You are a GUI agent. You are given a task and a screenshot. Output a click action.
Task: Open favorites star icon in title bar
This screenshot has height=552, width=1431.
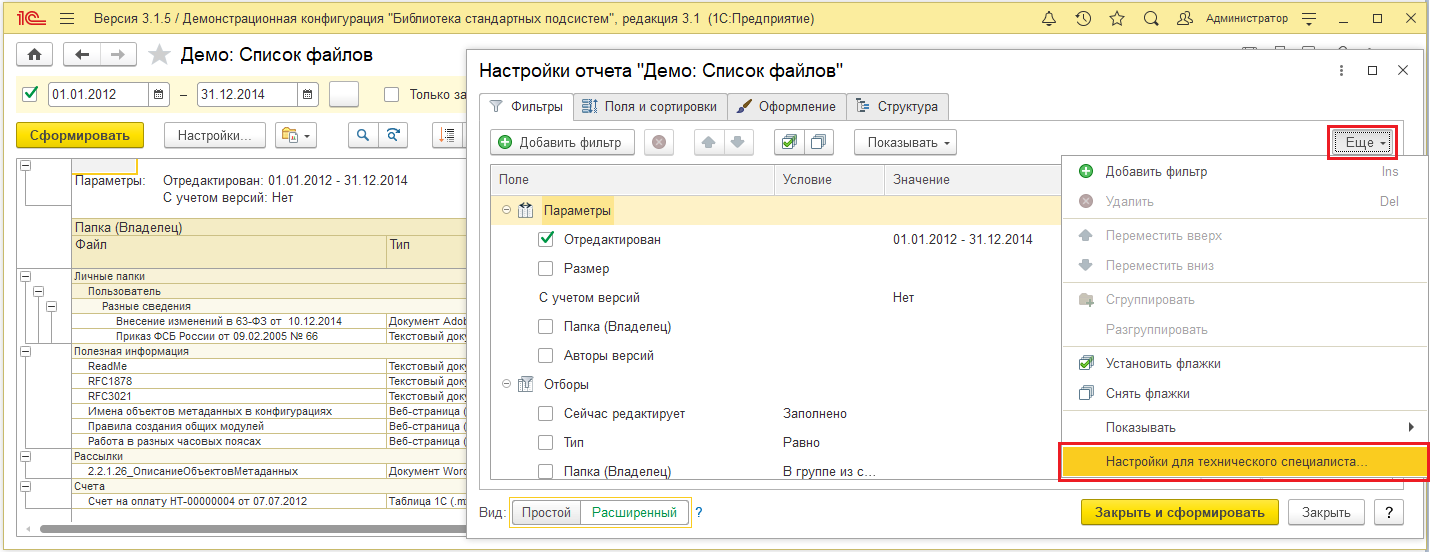1117,19
